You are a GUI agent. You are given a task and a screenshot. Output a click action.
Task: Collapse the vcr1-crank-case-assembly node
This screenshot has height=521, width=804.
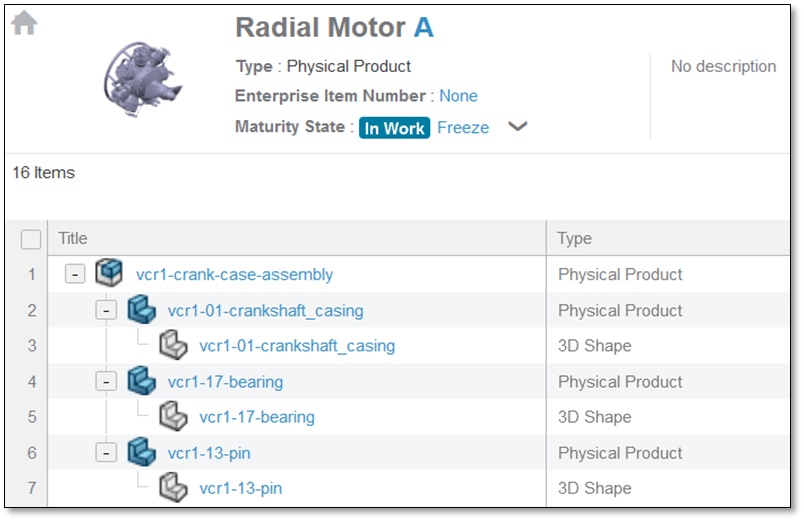click(x=74, y=274)
